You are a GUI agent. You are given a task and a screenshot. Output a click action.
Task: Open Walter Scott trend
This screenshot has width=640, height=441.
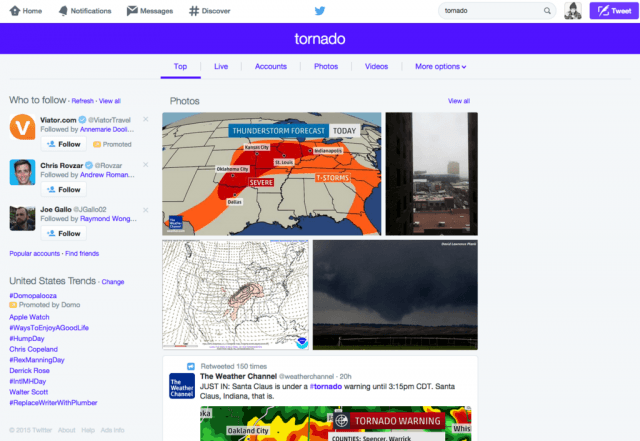29,392
